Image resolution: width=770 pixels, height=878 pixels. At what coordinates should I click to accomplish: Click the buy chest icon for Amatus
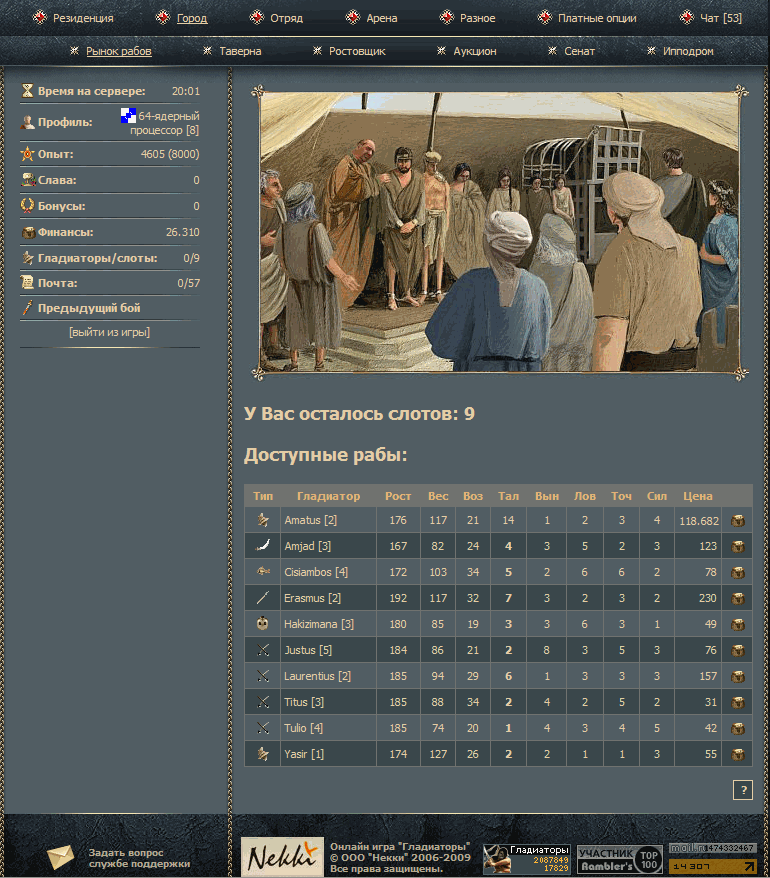point(738,521)
